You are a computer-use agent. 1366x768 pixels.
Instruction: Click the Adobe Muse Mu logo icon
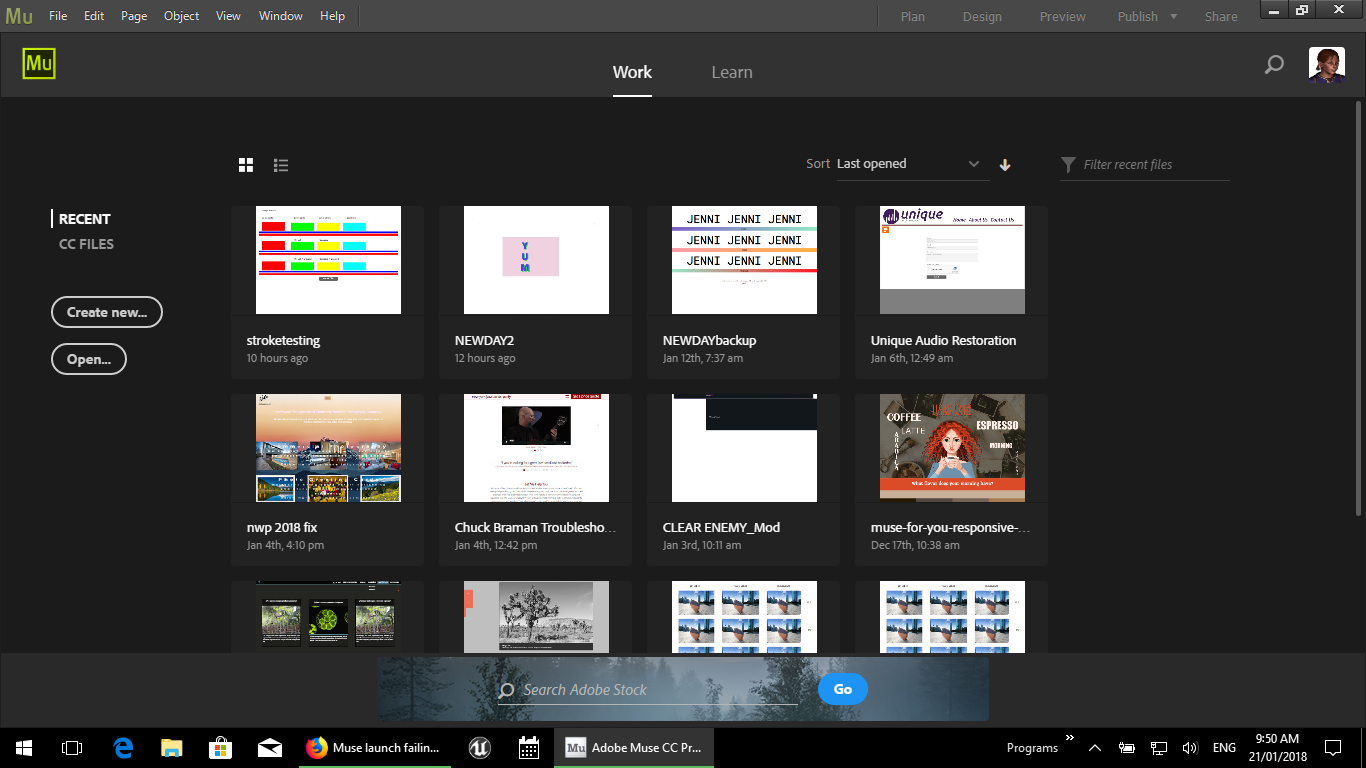pyautogui.click(x=39, y=64)
